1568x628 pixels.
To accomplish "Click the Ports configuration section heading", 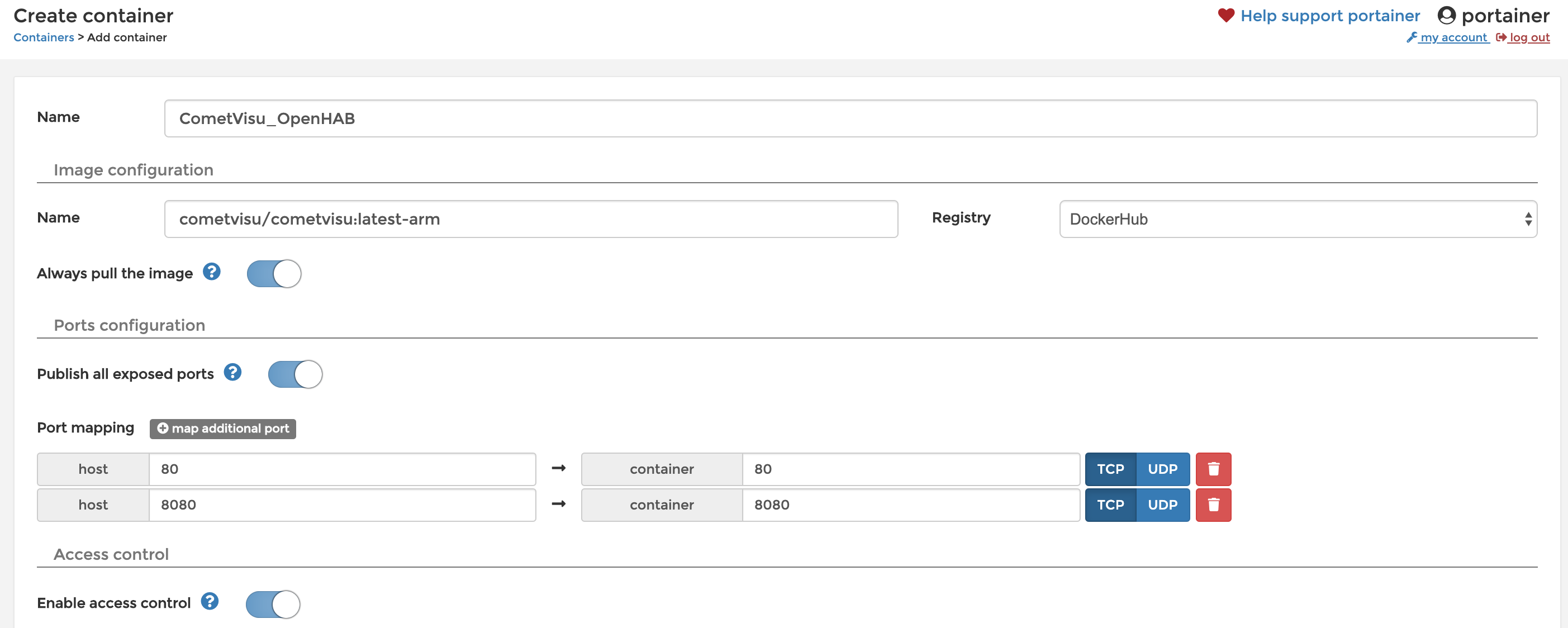I will [129, 325].
